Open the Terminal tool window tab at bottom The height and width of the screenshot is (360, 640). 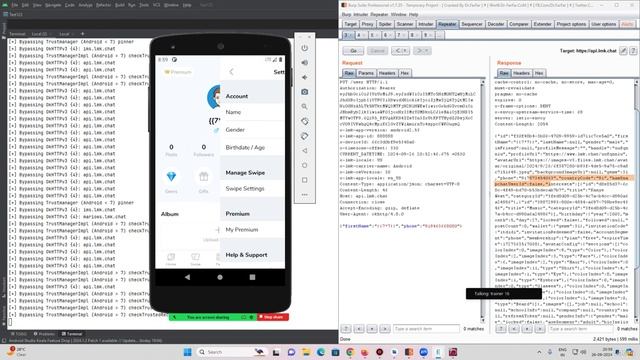(x=72, y=334)
